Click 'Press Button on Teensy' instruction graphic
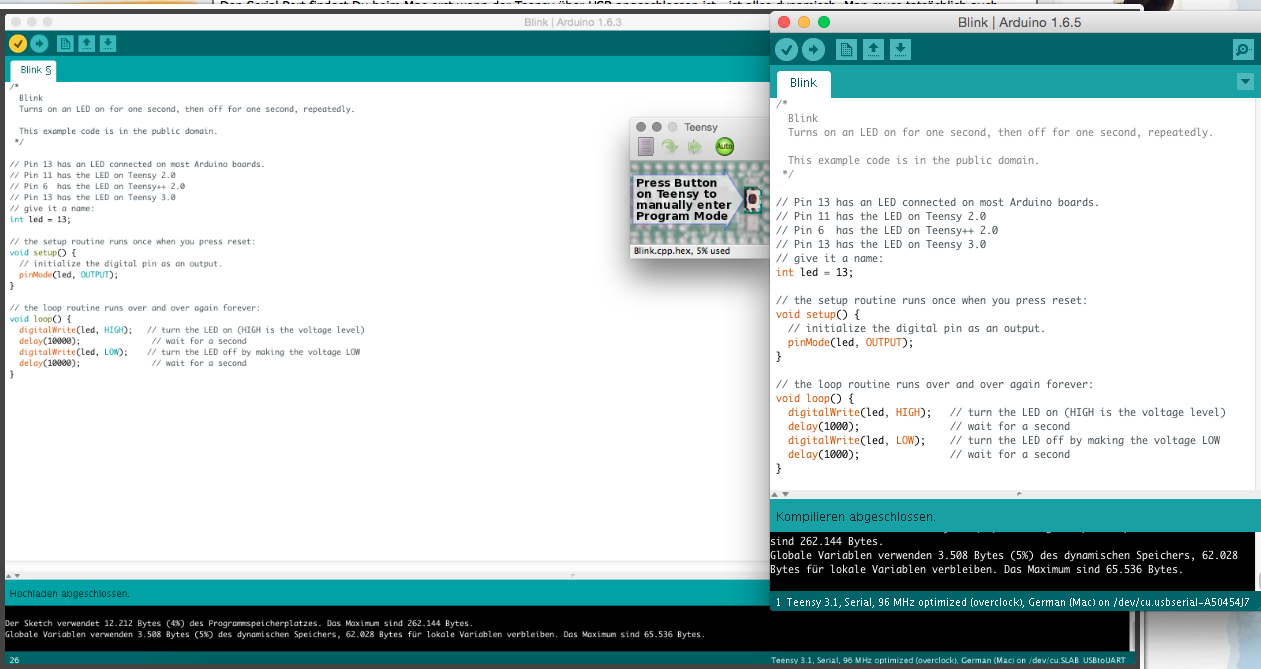The height and width of the screenshot is (669, 1261). pos(687,200)
